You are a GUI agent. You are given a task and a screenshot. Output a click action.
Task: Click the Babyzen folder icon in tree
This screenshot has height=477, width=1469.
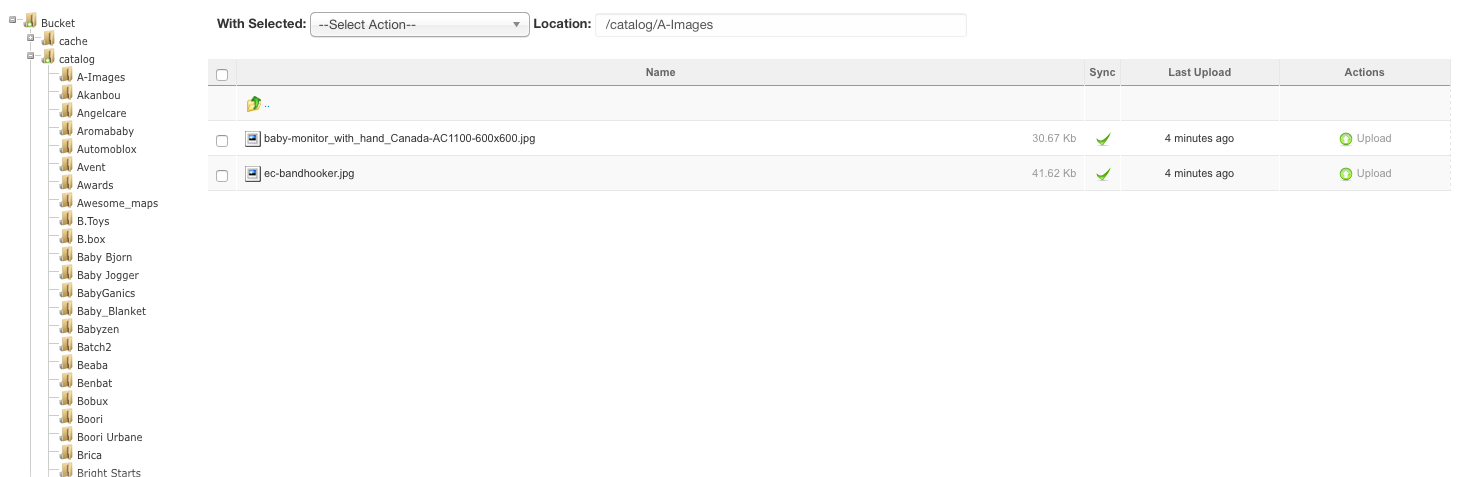(x=66, y=328)
